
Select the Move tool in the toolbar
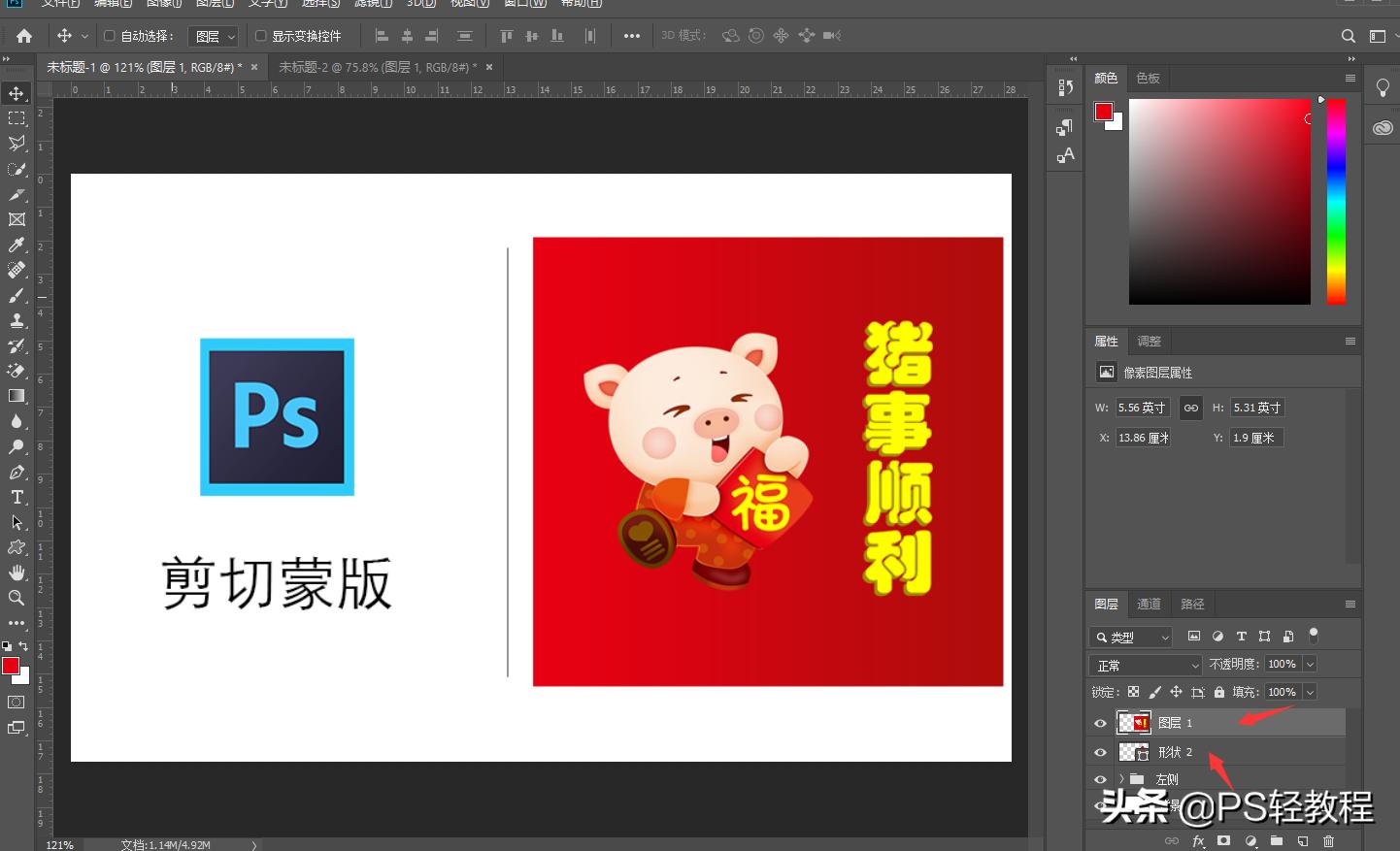[x=16, y=93]
